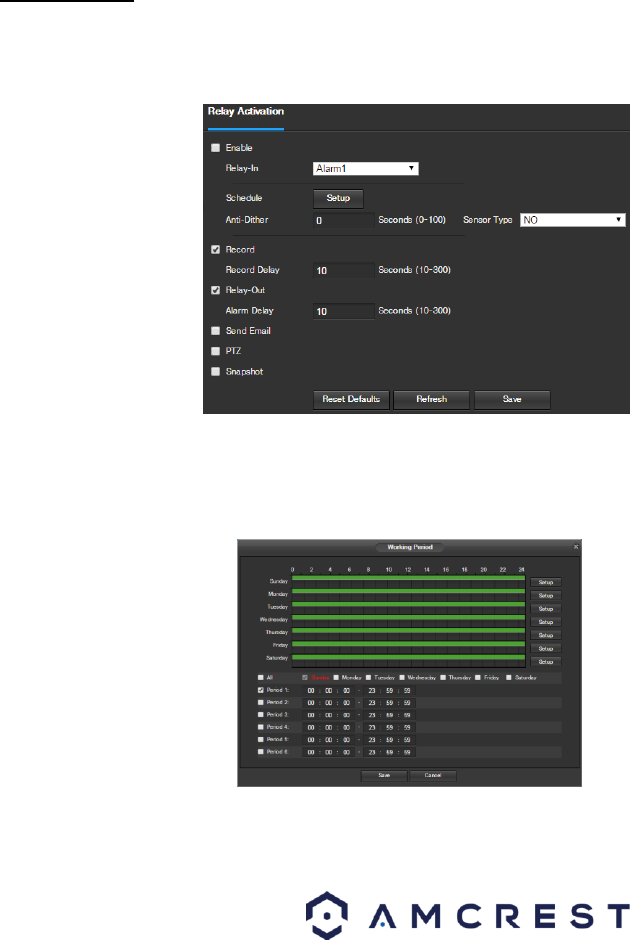Open Setup for the Thursday row
630x940 pixels.
point(545,635)
